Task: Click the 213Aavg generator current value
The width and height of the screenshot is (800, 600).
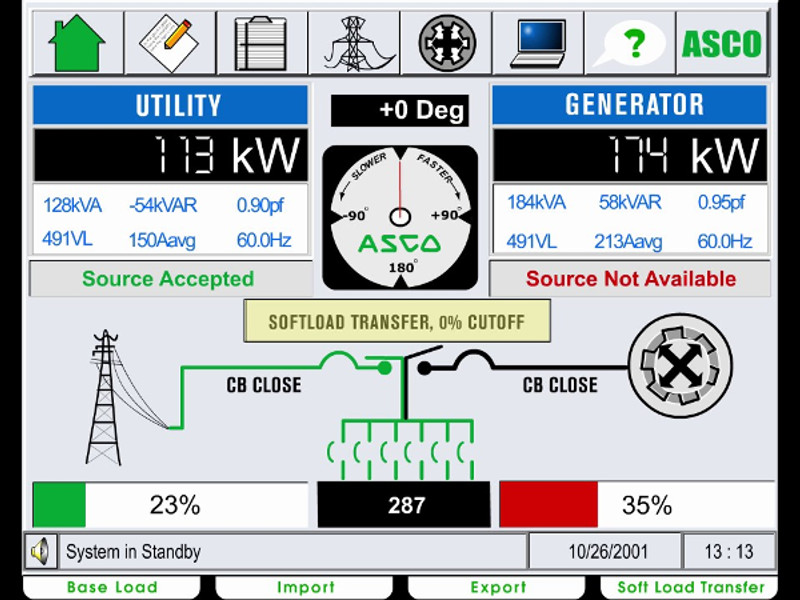Action: coord(628,241)
